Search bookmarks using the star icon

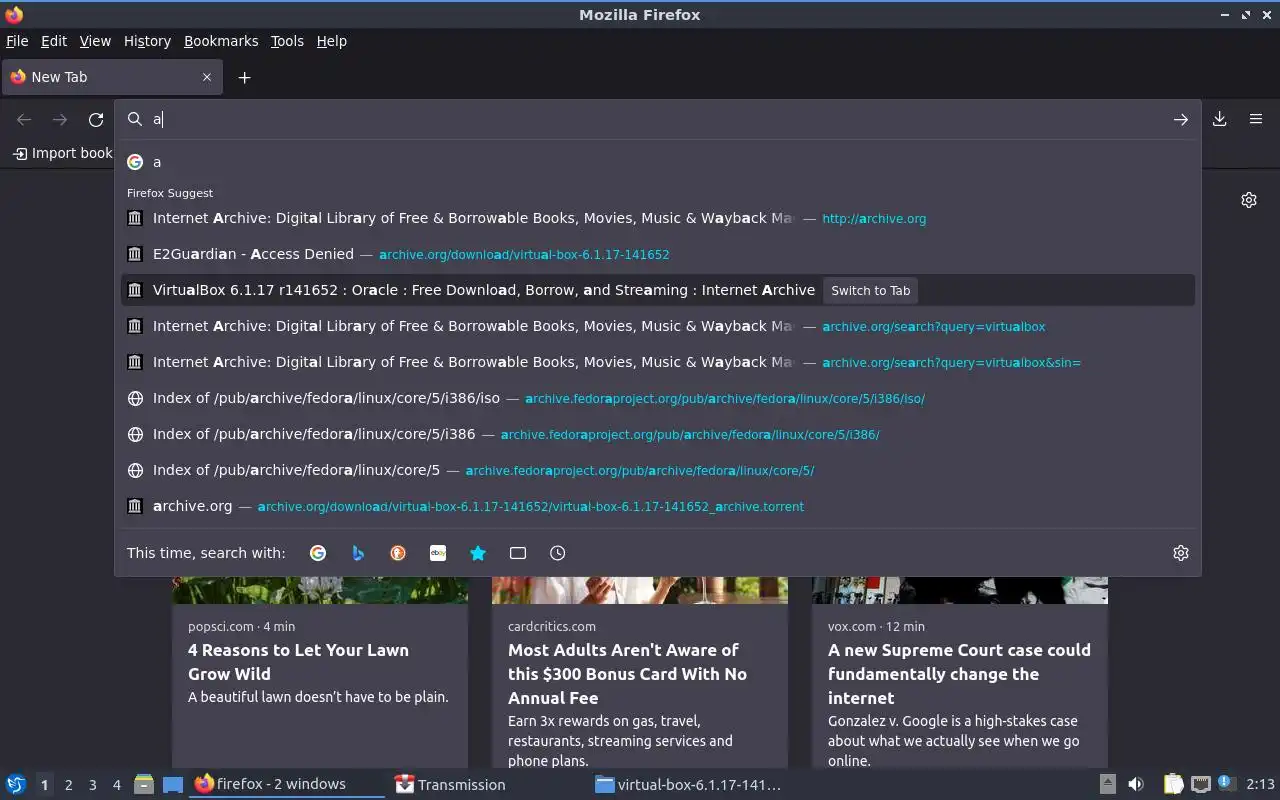(x=478, y=553)
